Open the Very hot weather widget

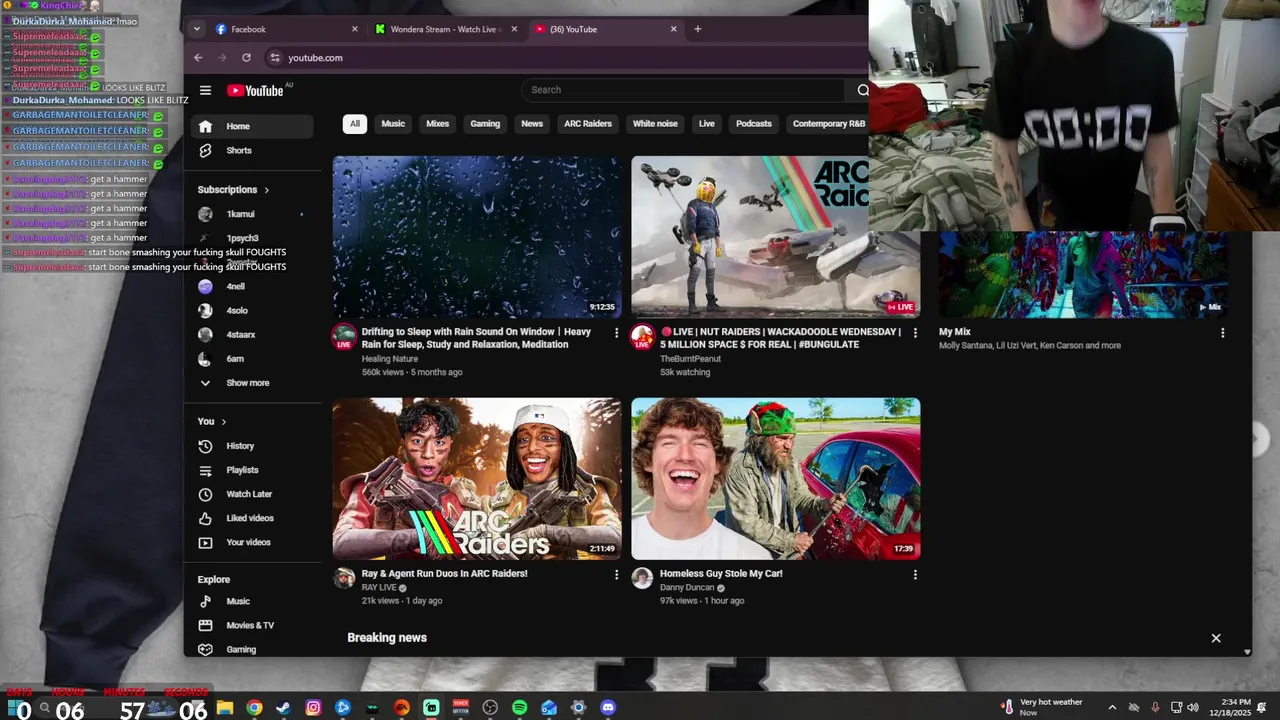tap(1043, 708)
